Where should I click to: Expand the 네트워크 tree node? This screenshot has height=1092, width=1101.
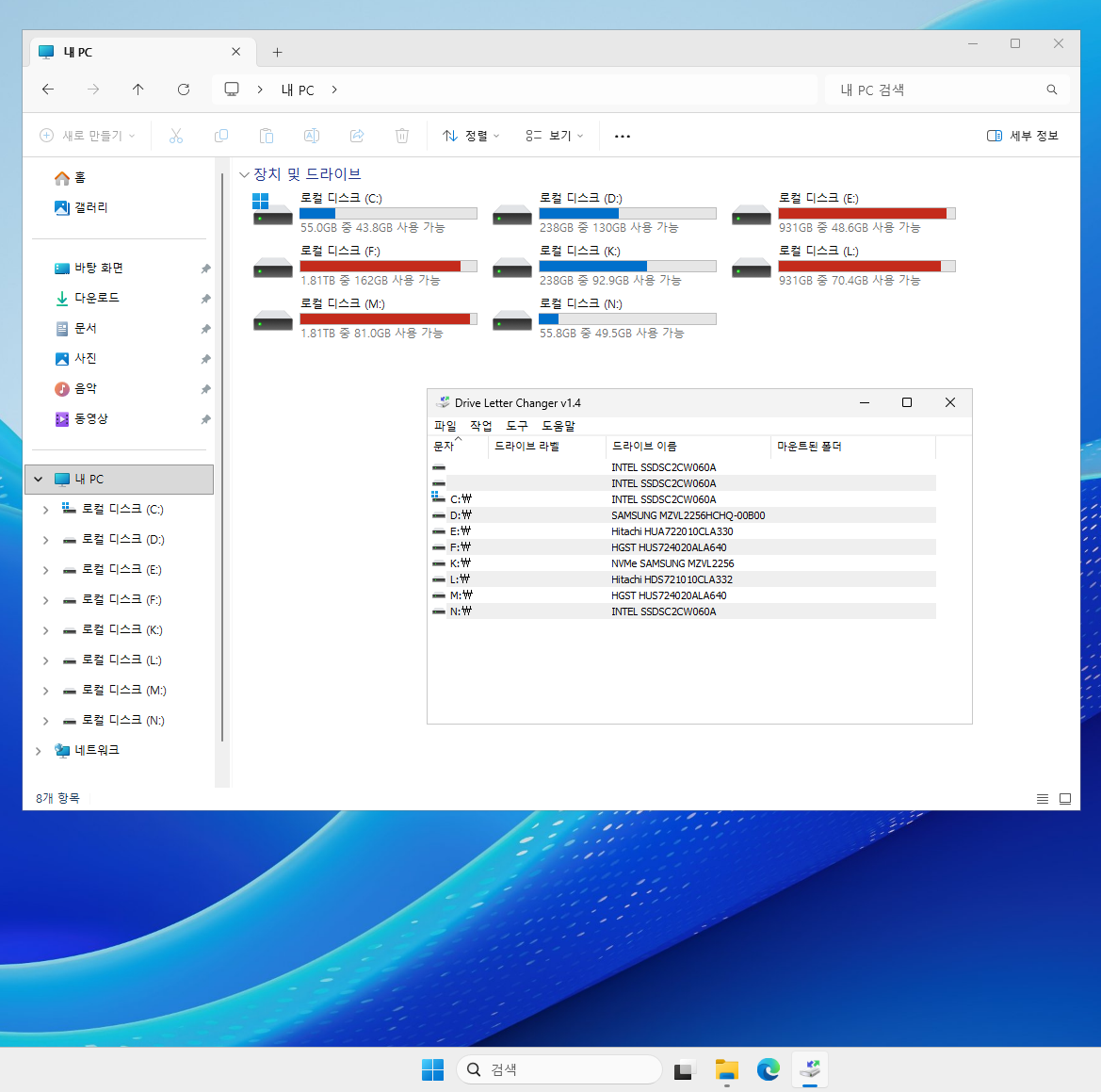38,751
